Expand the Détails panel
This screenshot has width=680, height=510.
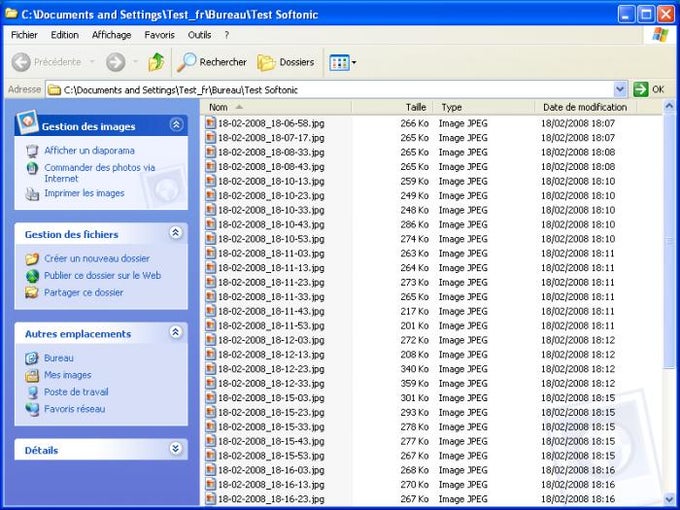tap(176, 448)
